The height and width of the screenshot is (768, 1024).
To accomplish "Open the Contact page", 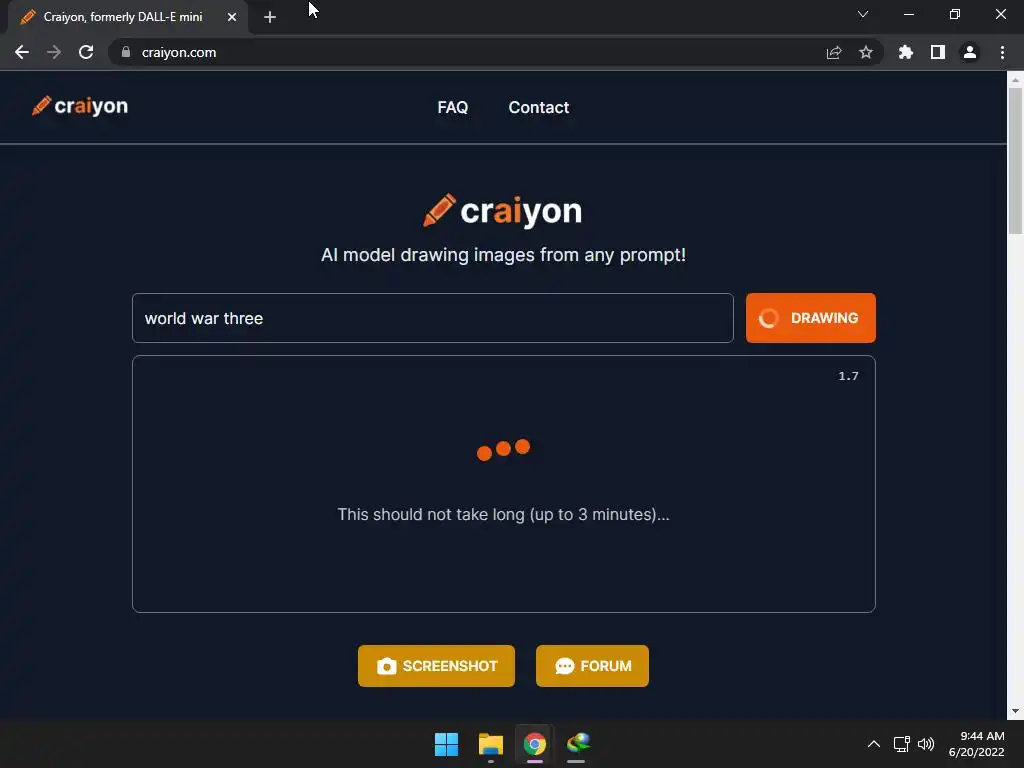I will 539,108.
